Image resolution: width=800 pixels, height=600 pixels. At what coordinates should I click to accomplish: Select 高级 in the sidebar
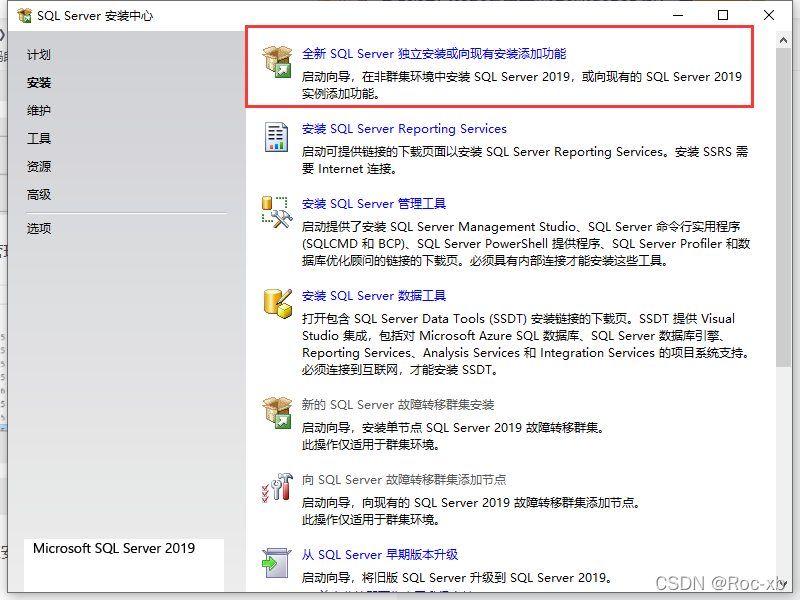pyautogui.click(x=39, y=195)
